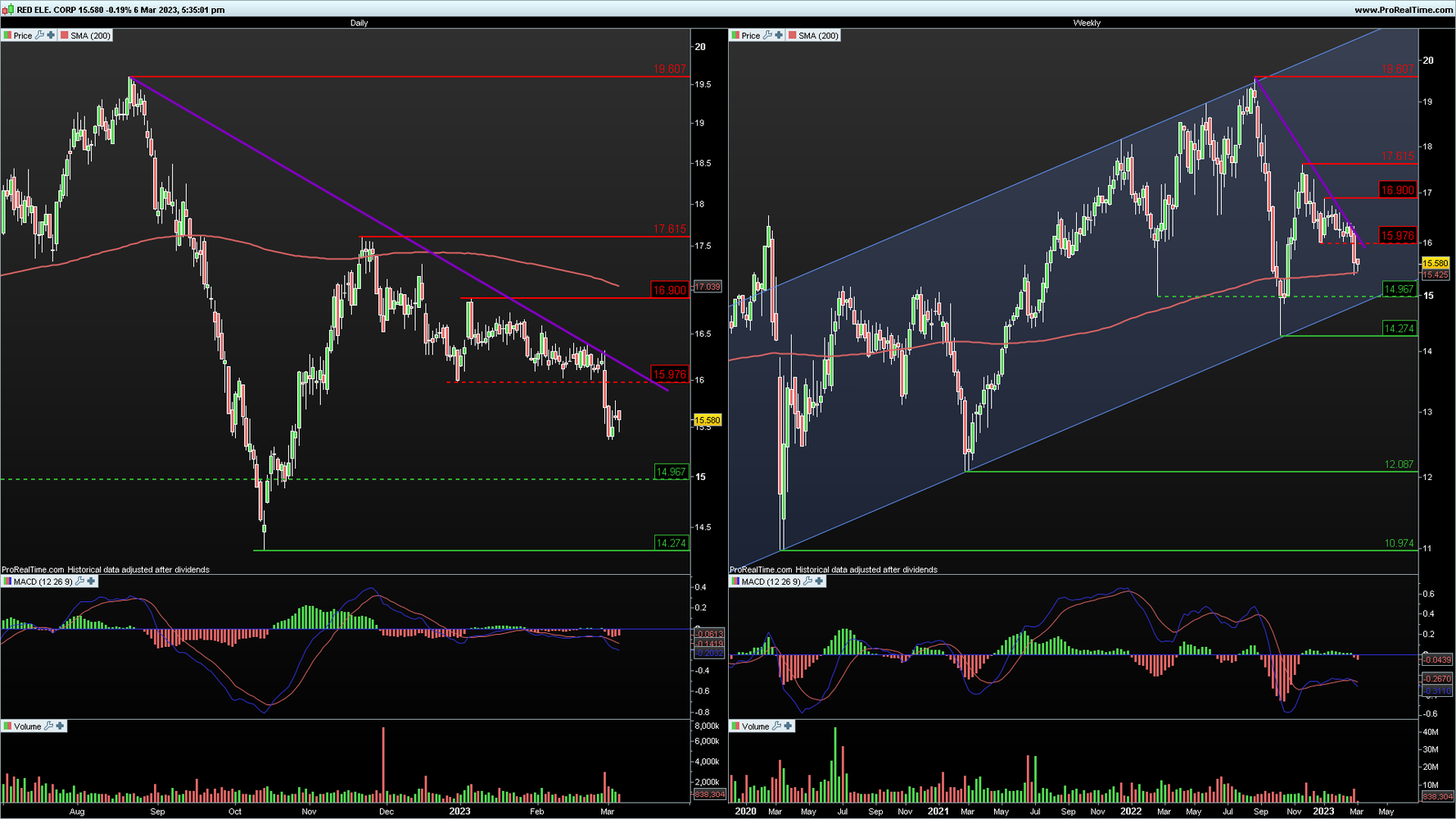Click 14.274 green support label on Weekly chart
Screen dimensions: 1456x819
(1399, 328)
